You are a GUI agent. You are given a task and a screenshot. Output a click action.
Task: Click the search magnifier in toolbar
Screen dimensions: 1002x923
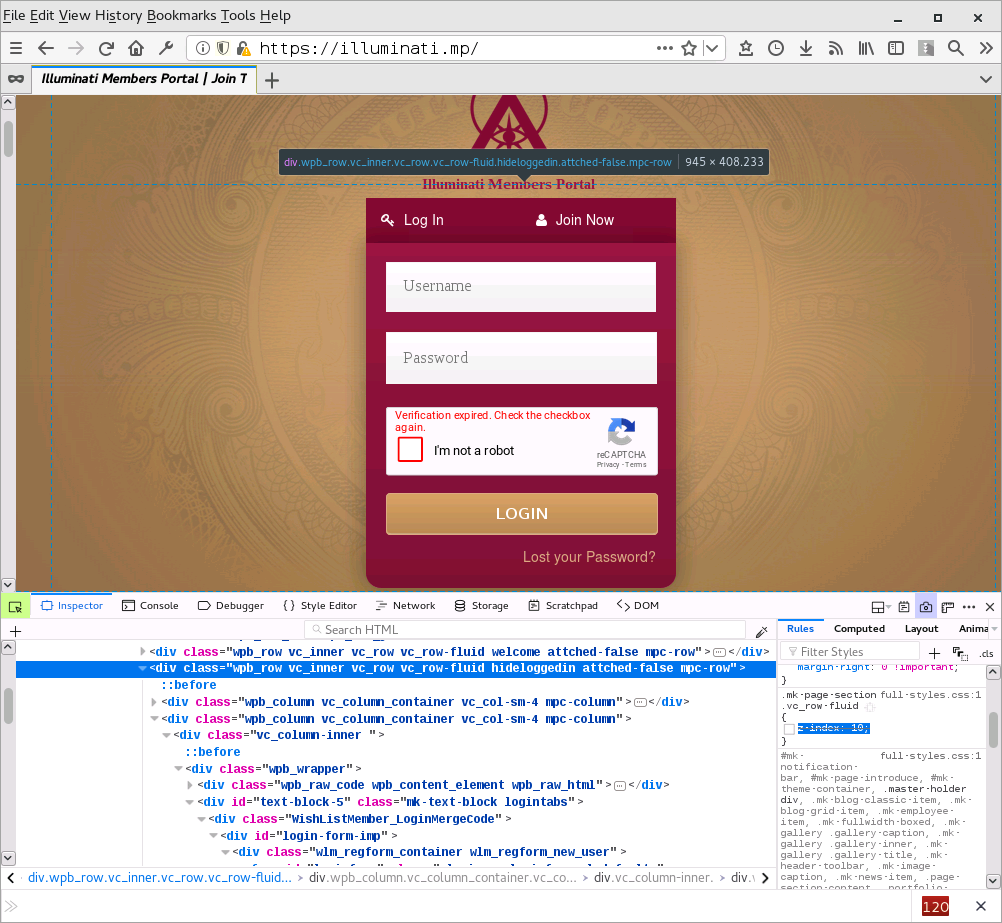pyautogui.click(x=956, y=48)
